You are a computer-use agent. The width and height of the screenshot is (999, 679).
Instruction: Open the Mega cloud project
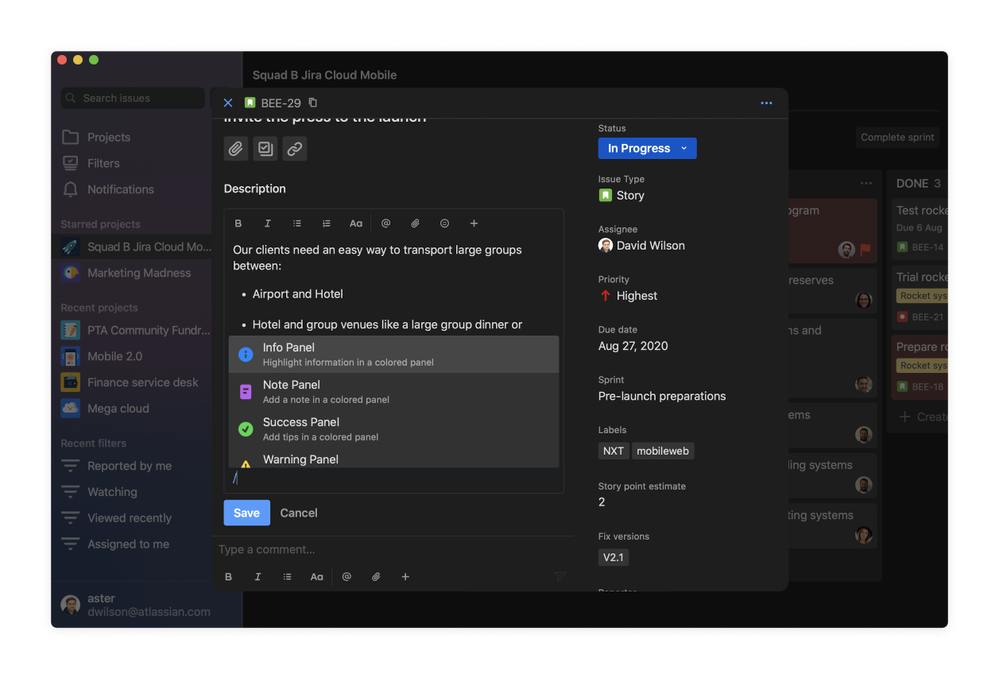point(105,408)
